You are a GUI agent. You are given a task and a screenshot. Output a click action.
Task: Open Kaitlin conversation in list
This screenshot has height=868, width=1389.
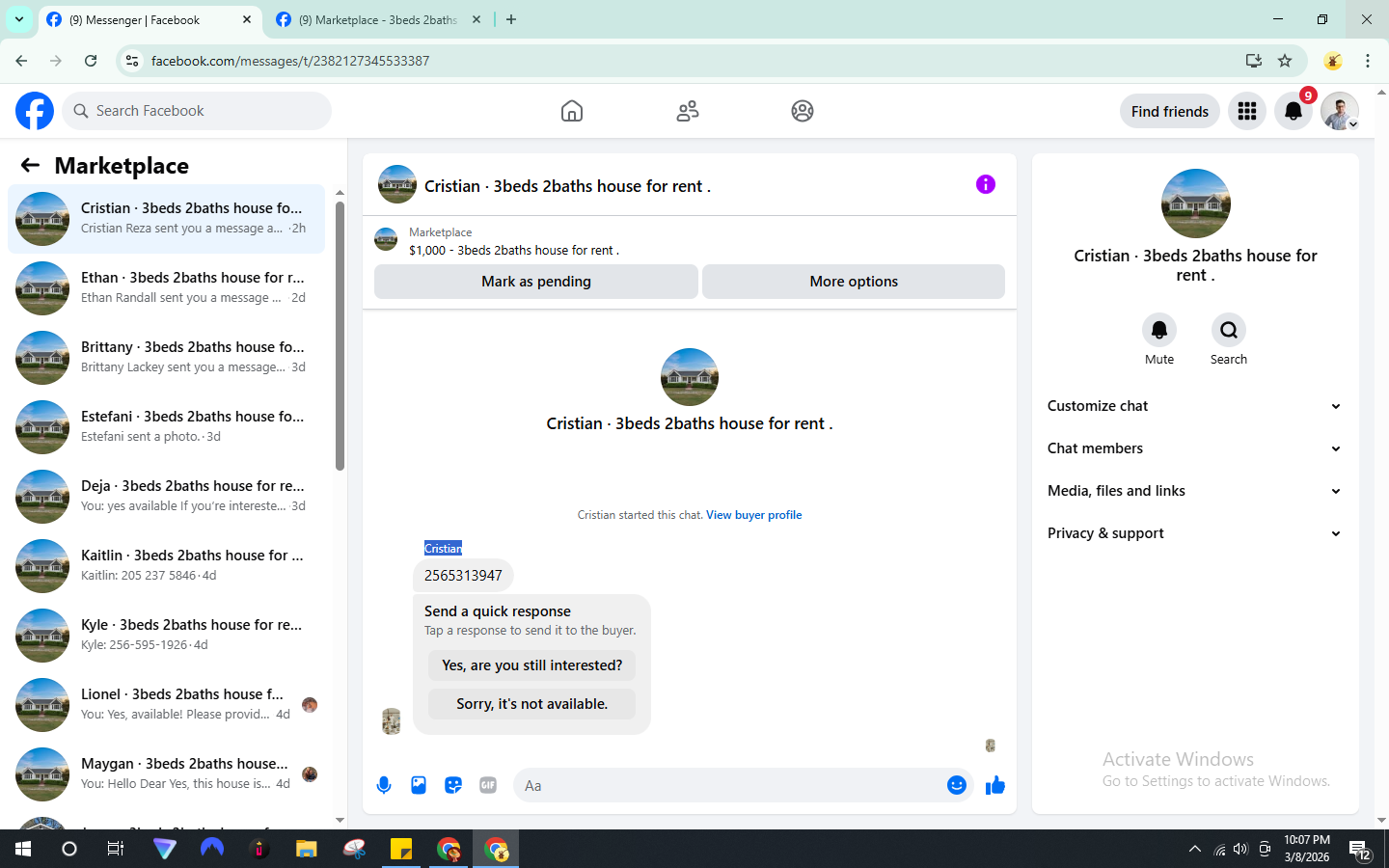[x=166, y=566]
